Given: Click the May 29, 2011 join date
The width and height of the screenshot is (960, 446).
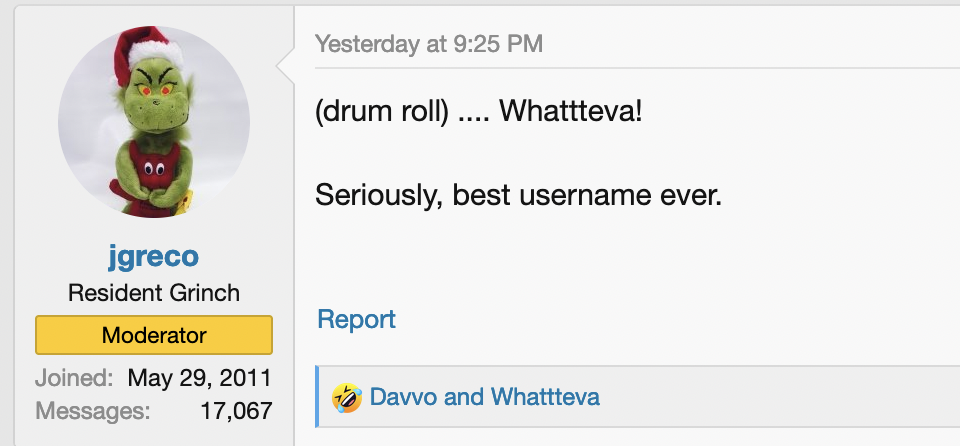Looking at the screenshot, I should (199, 378).
